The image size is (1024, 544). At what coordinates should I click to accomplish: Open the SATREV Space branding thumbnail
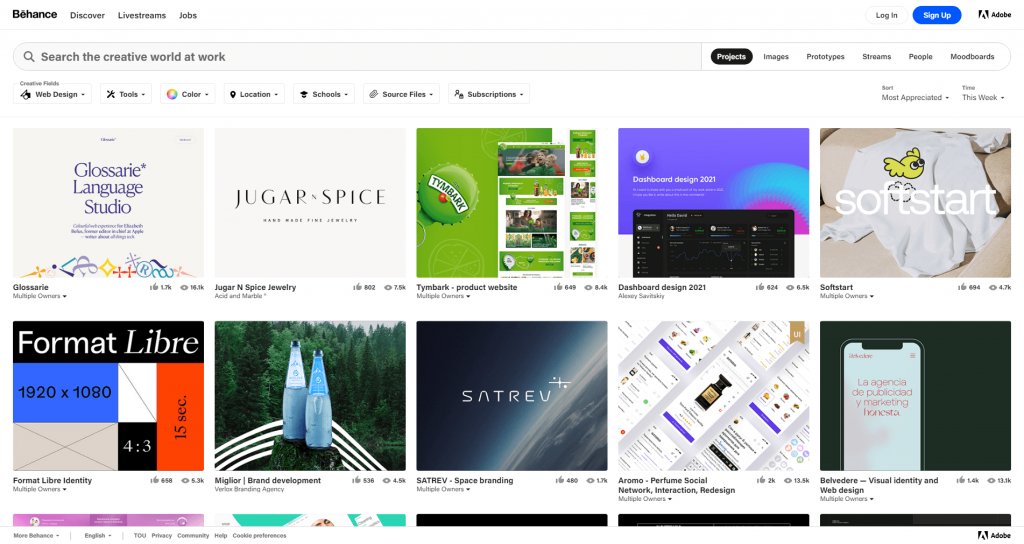[512, 396]
